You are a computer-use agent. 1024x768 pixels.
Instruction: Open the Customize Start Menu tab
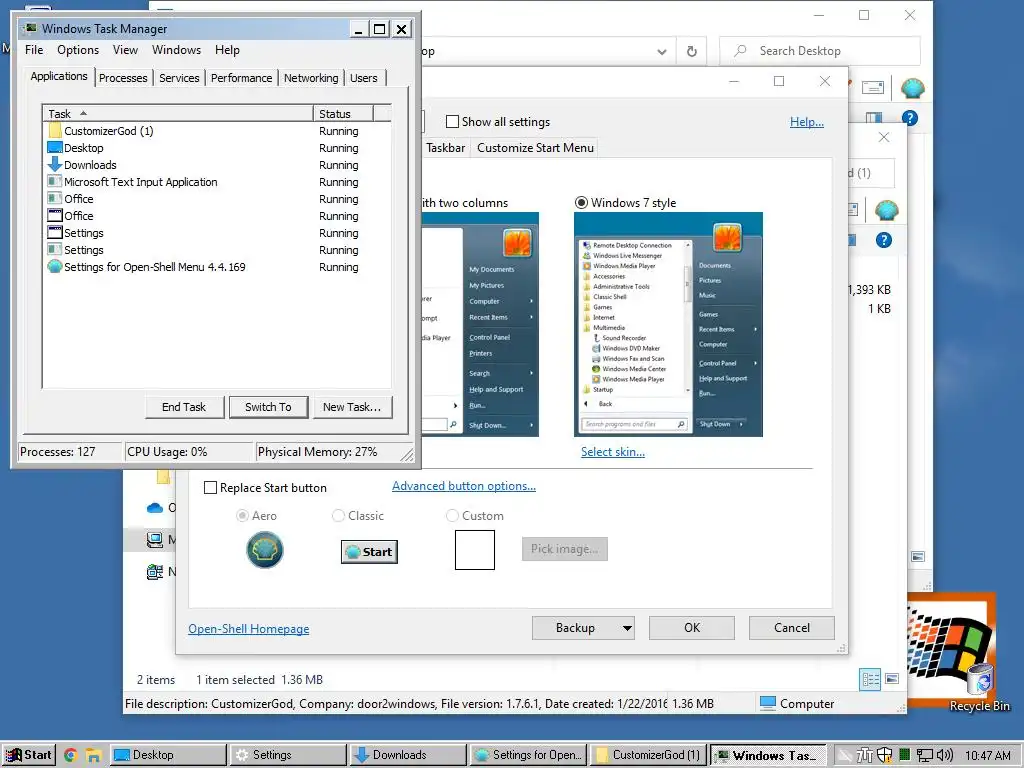coord(536,148)
